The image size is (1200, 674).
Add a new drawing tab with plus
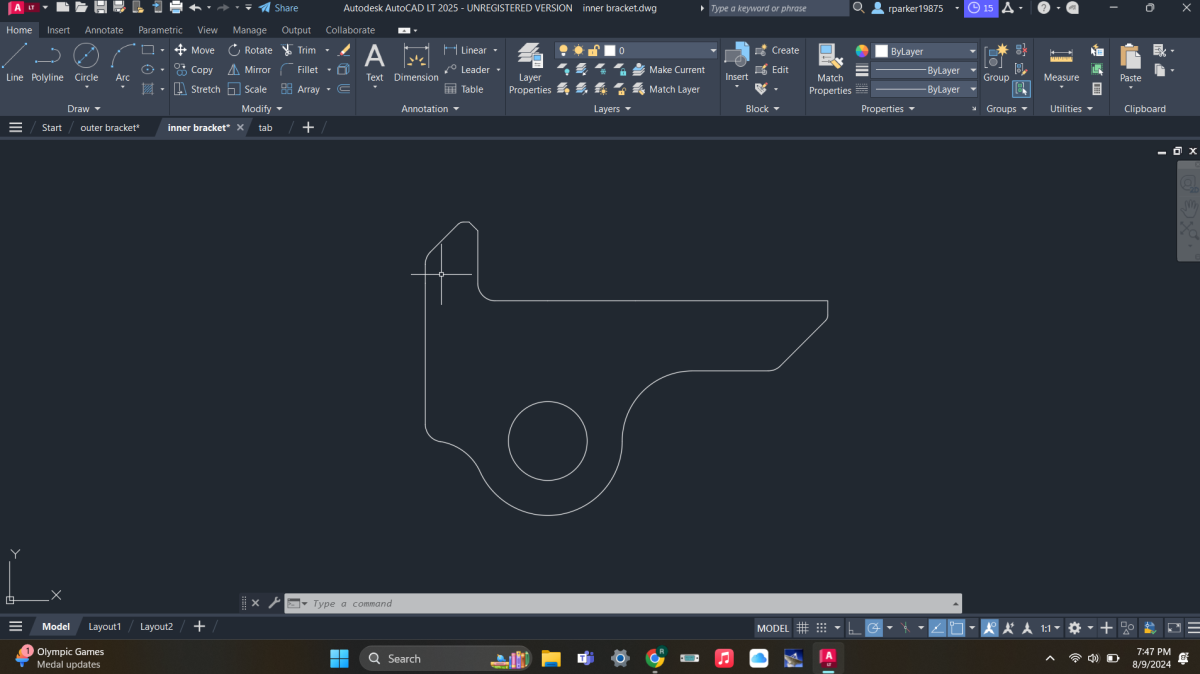pos(308,127)
